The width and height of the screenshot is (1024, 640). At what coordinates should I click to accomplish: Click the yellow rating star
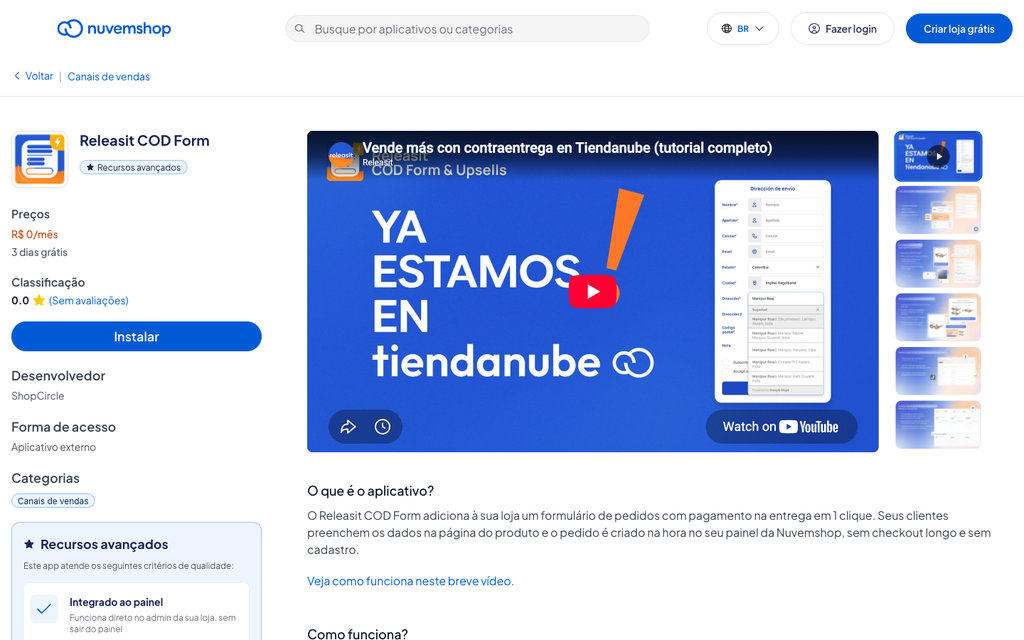click(39, 300)
